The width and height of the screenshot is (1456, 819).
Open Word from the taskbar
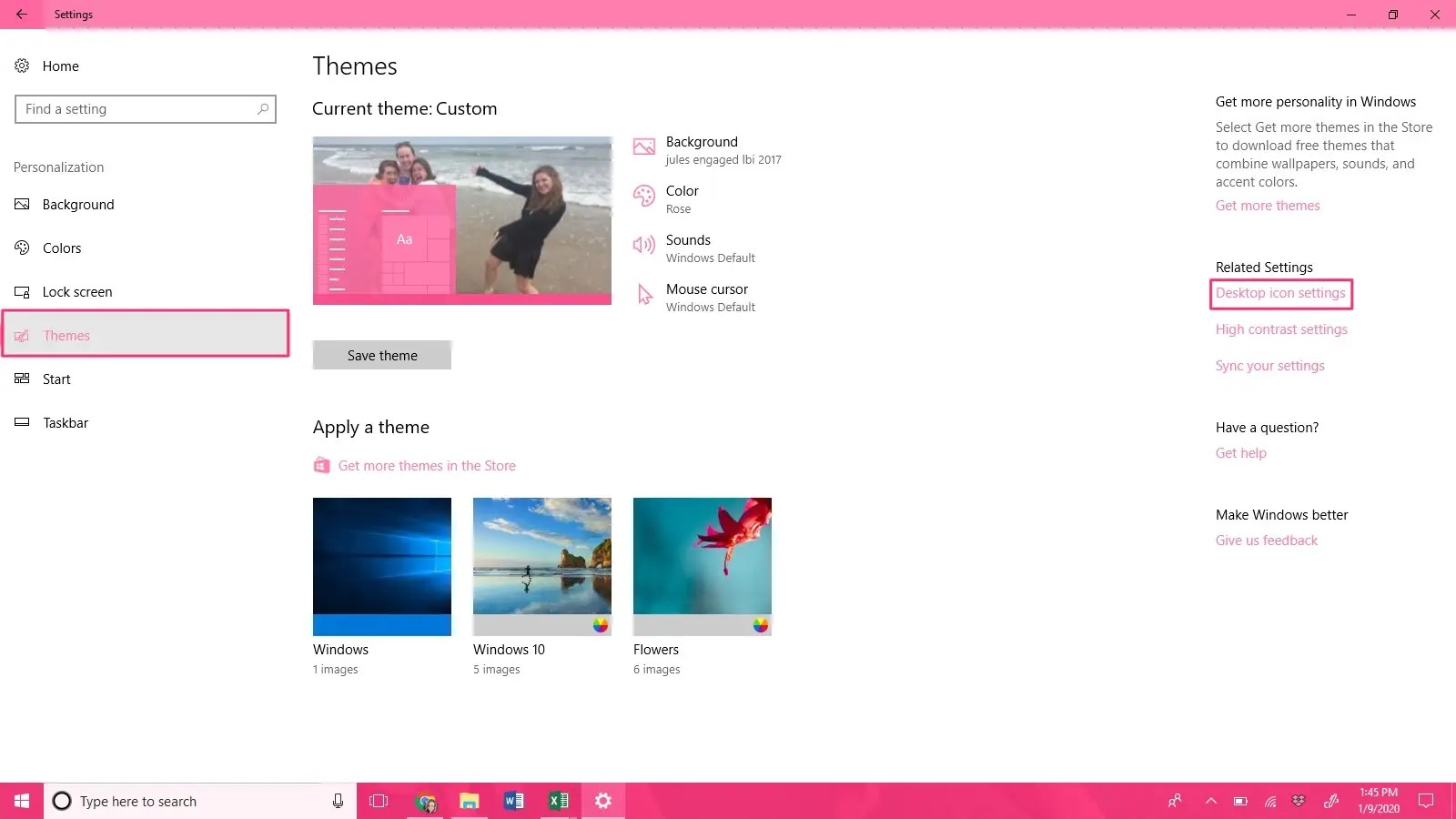pos(513,801)
